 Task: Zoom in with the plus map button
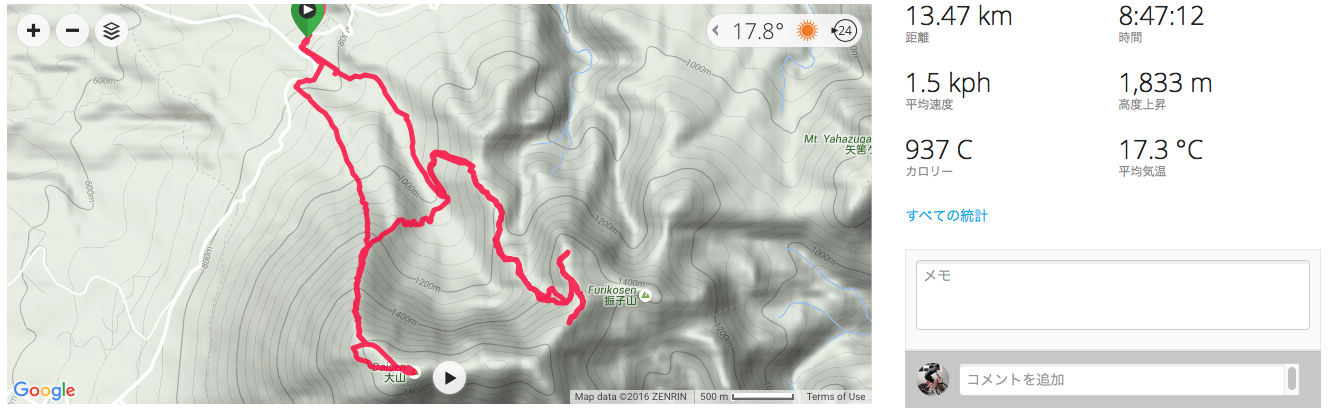(x=33, y=30)
